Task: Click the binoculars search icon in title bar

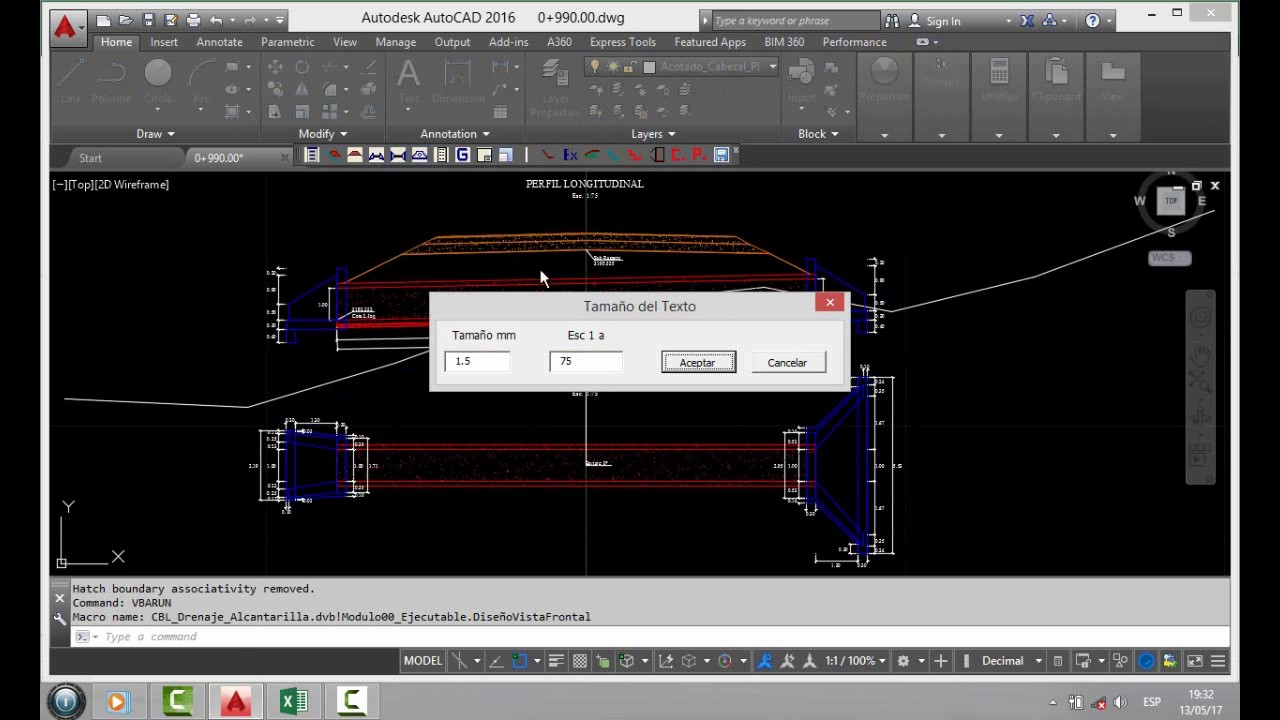Action: 891,20
